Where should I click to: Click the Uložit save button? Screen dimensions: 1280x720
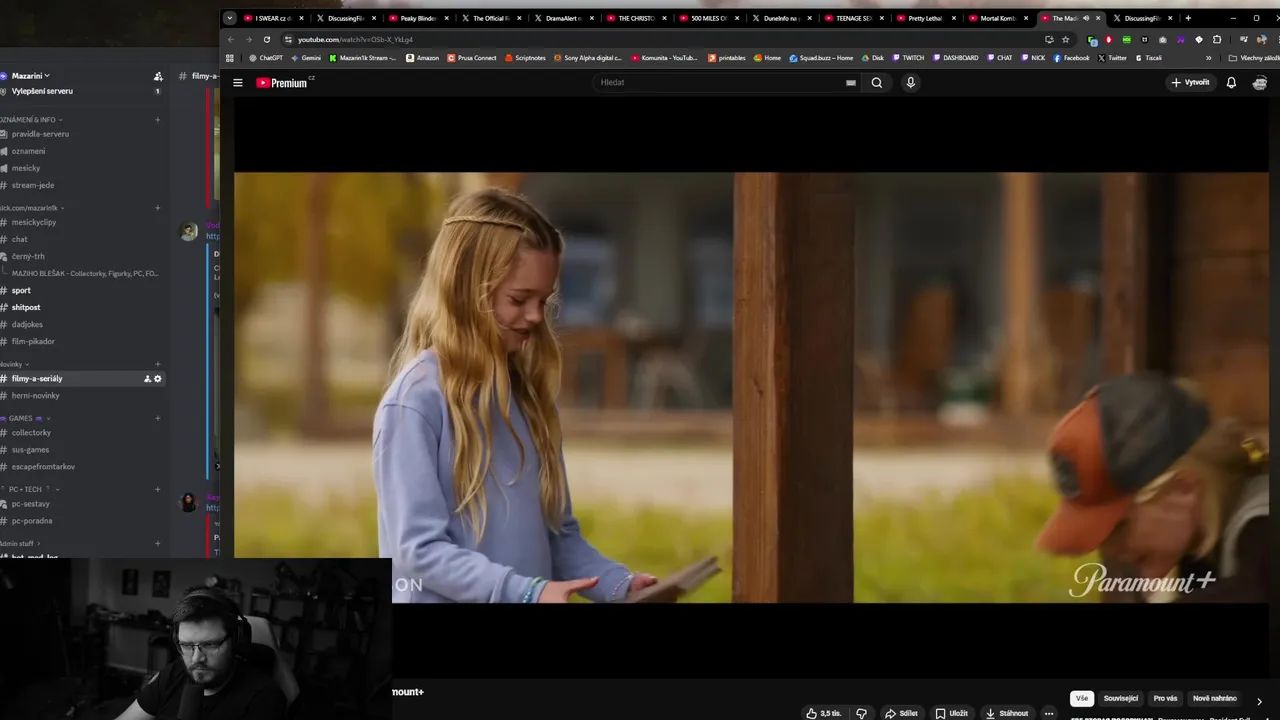pos(951,713)
